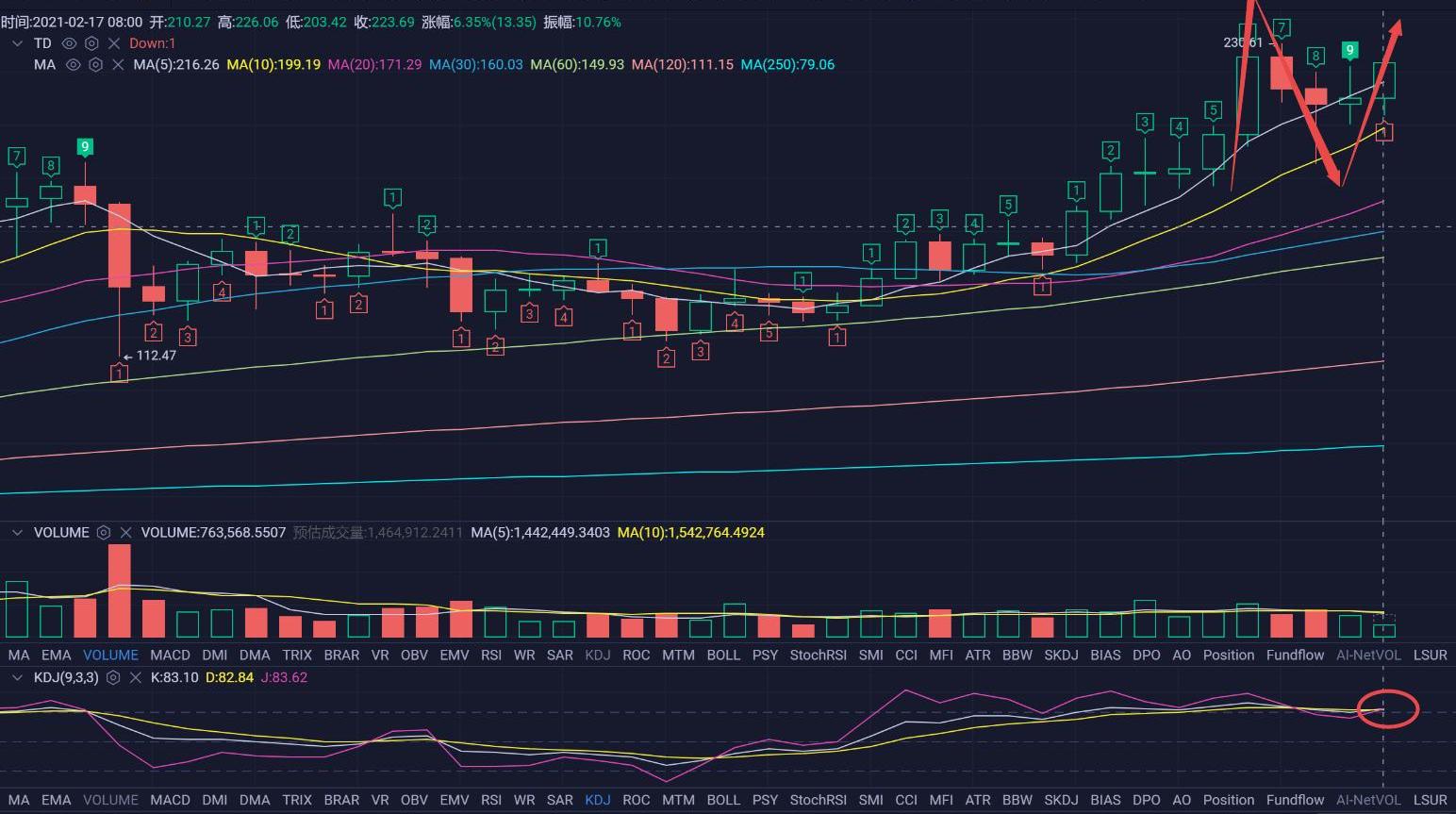Open the MA indicator settings hexagon
The image size is (1456, 814).
95,65
